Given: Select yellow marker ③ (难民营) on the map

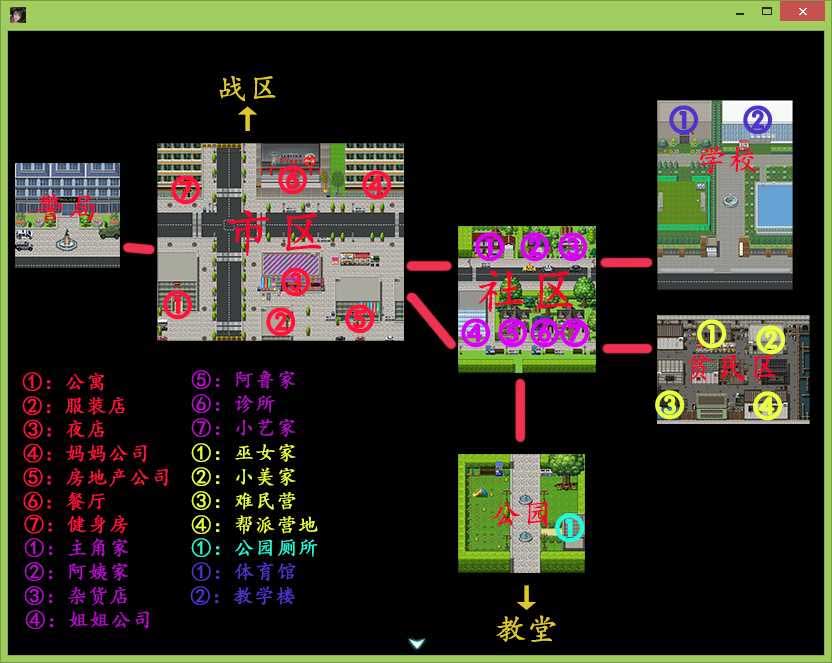Looking at the screenshot, I should coord(670,405).
